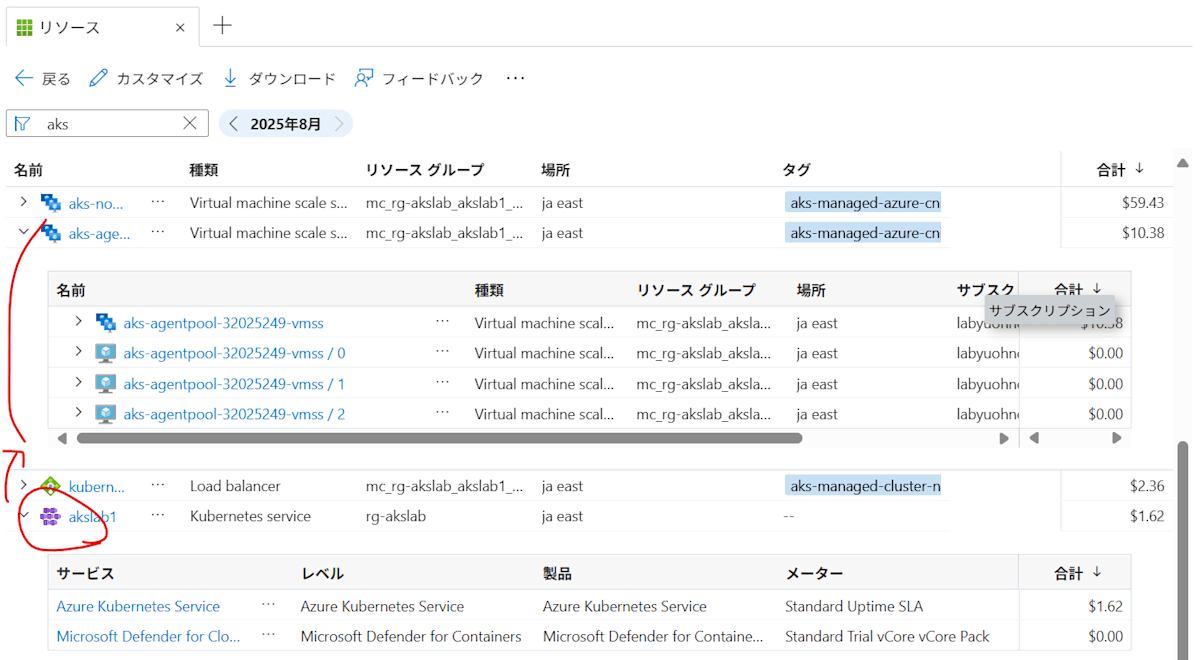Viewport: 1200px width, 660px height.
Task: Click ダウンロード button
Action: click(x=279, y=78)
